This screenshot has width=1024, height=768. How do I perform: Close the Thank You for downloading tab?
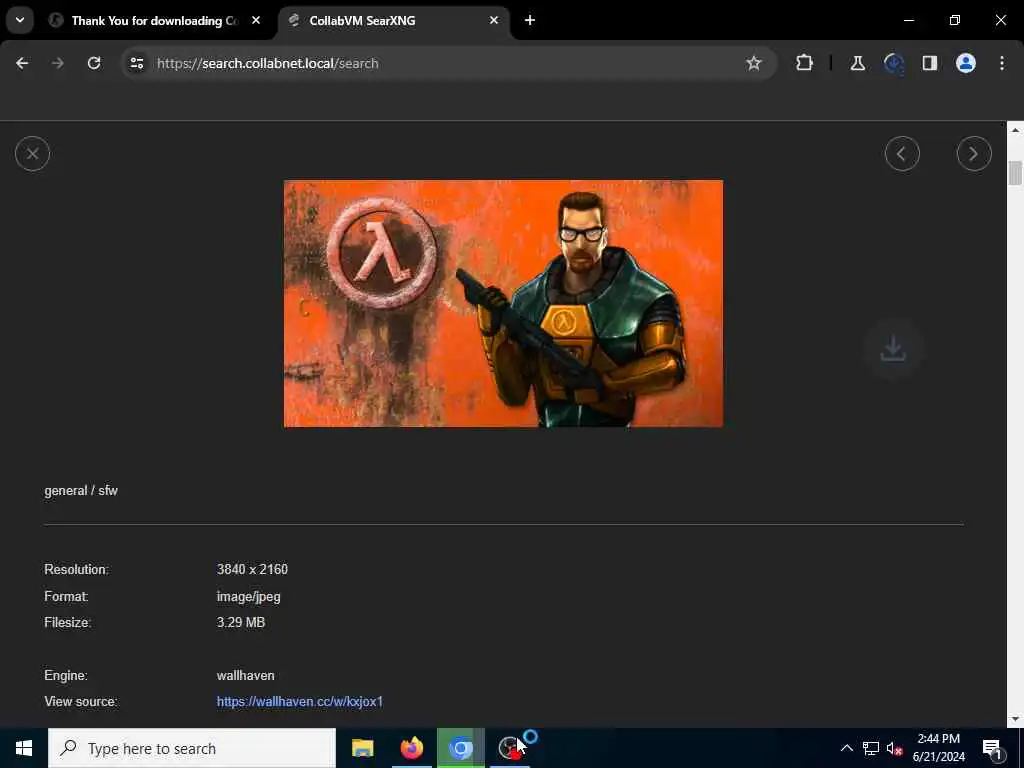256,20
